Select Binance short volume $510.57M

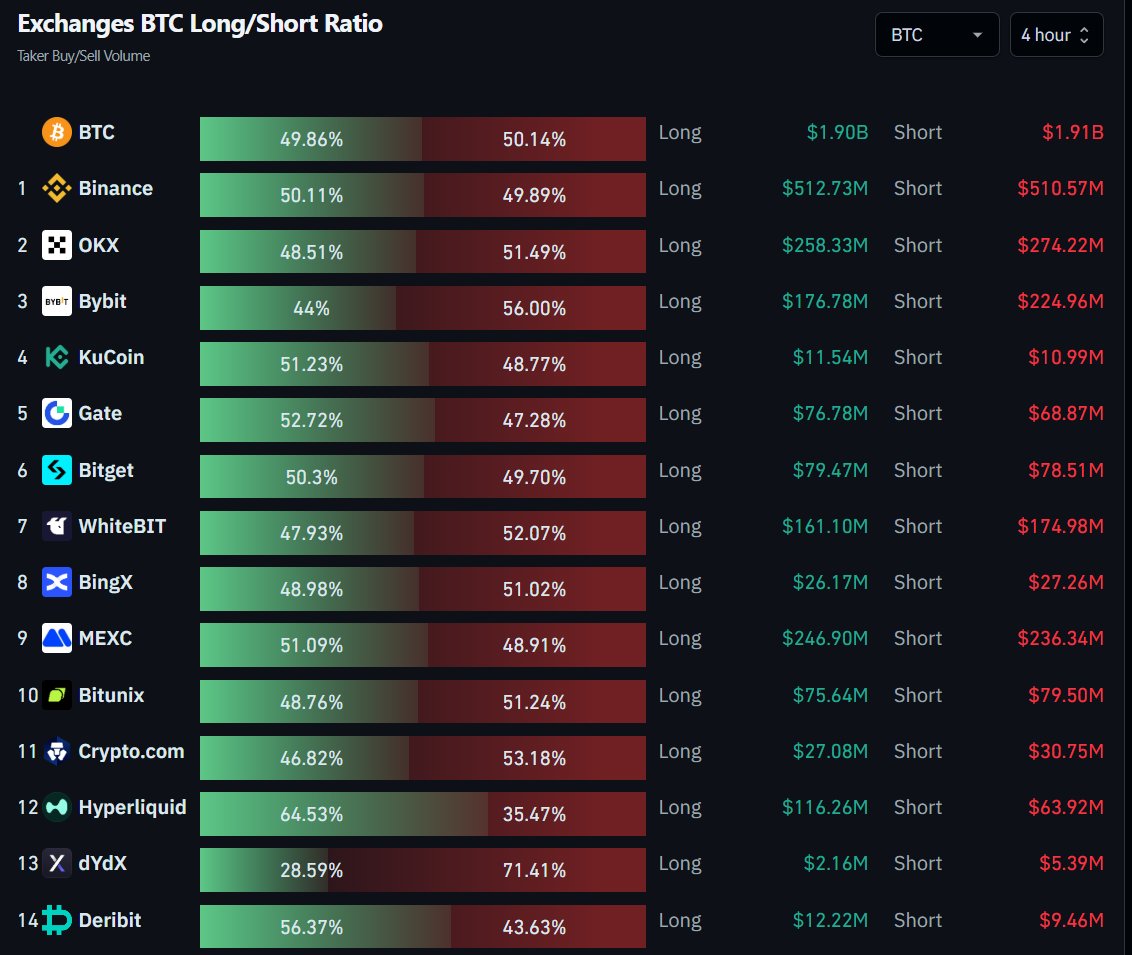click(x=1060, y=188)
